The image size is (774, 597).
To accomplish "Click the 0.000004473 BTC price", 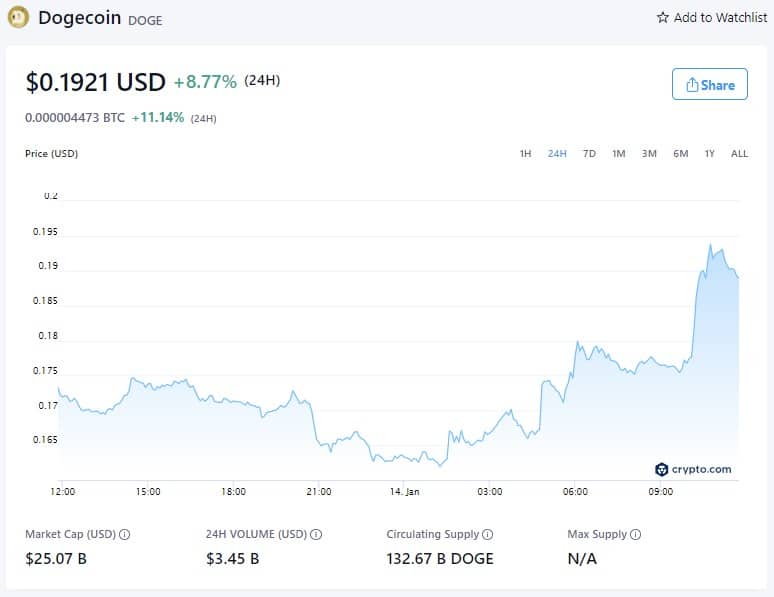I will click(x=75, y=118).
